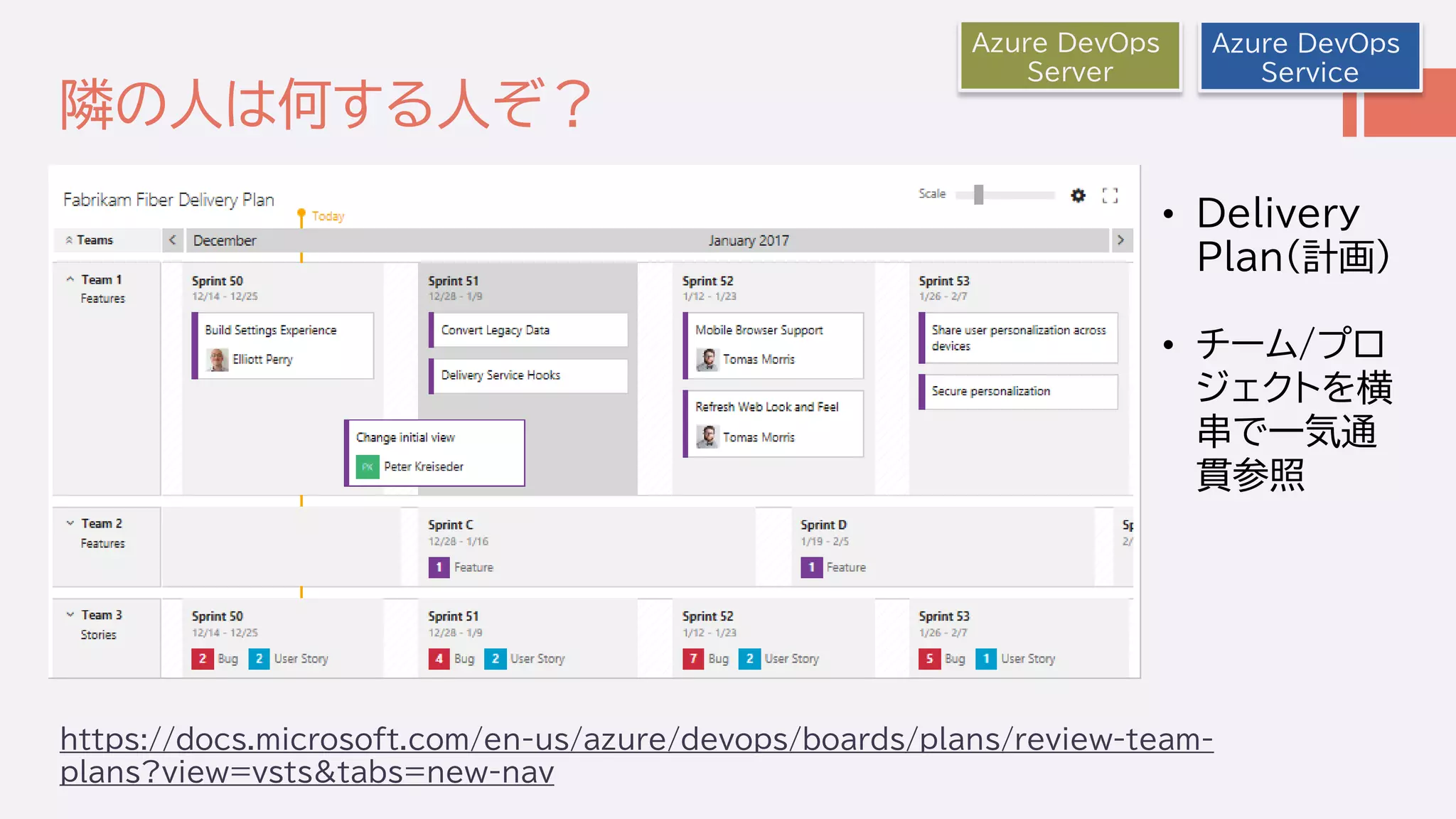Image resolution: width=1456 pixels, height=819 pixels.
Task: Click Team 3 Sprint 53 bug count badge
Action: (x=929, y=659)
